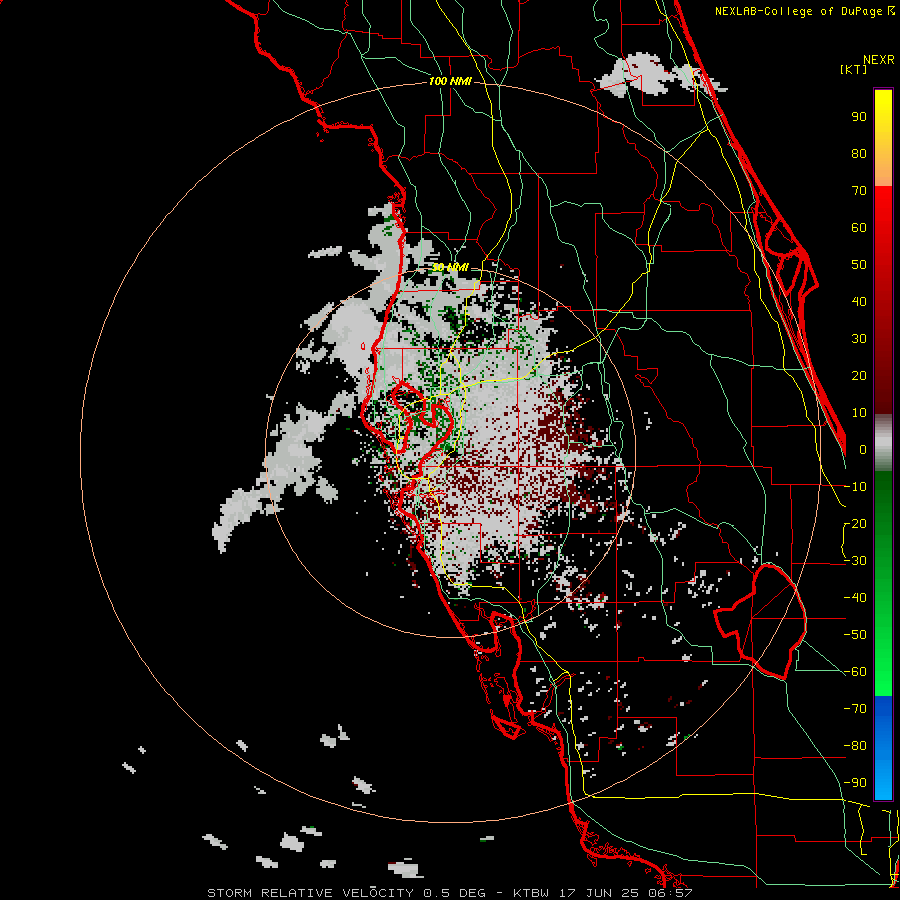Click the -30 value on the velocity scale
900x900 pixels.
tap(855, 561)
